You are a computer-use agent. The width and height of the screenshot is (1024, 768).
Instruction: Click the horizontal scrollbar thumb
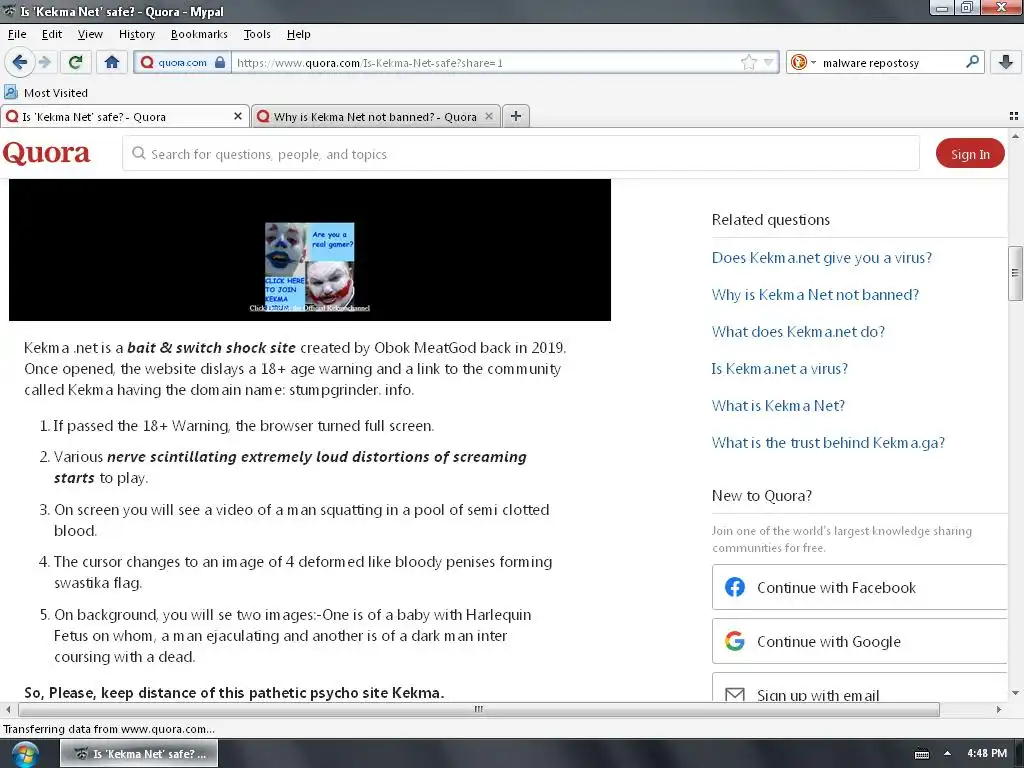[x=479, y=709]
